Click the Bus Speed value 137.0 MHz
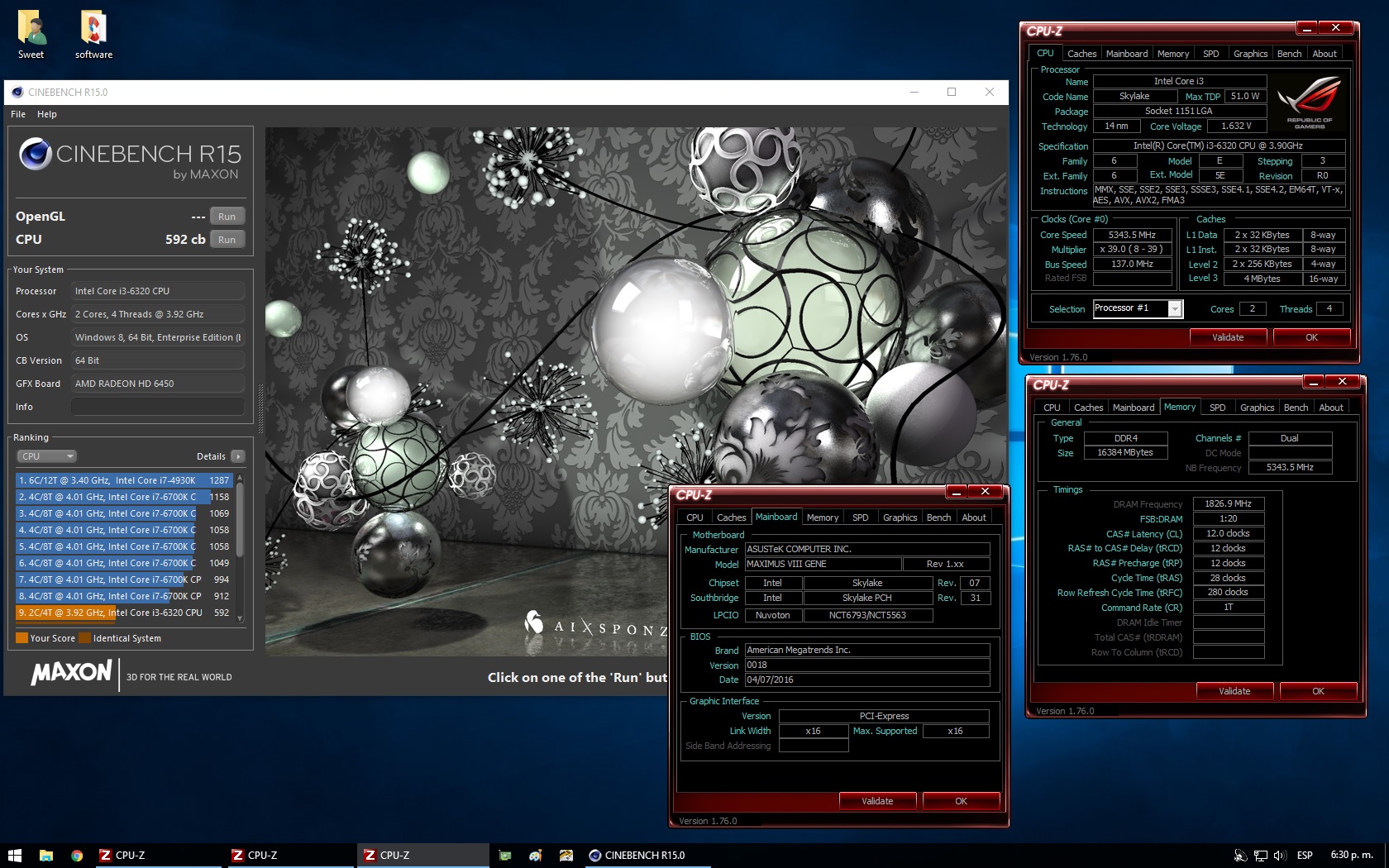 pyautogui.click(x=1132, y=264)
